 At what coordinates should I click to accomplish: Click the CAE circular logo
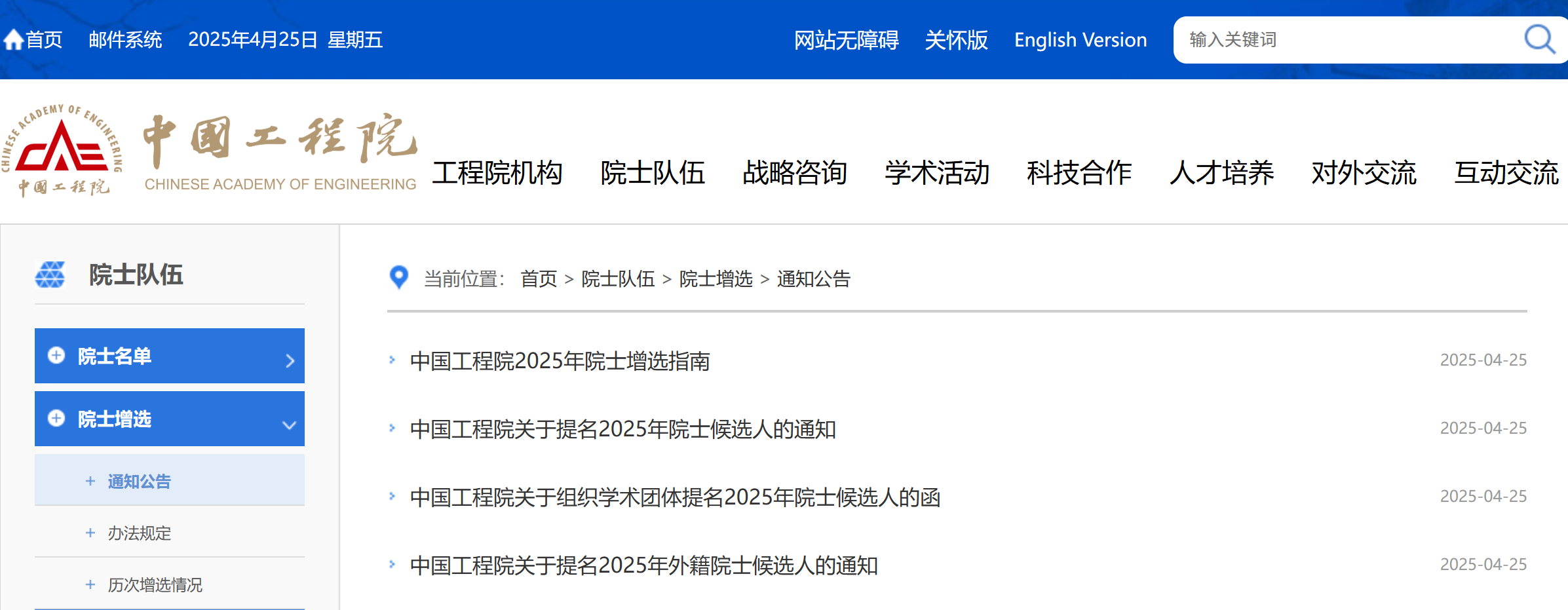[x=63, y=151]
